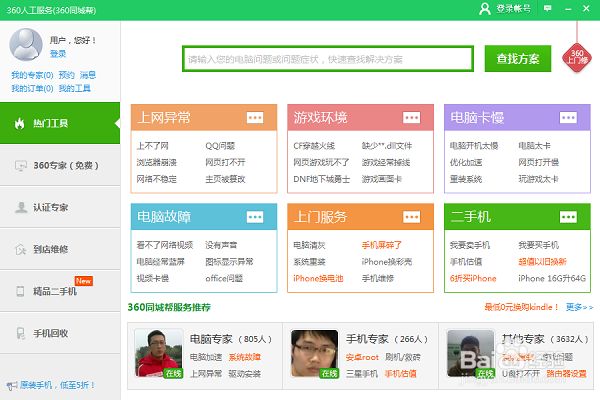Click 看不了网络视频 under 电脑故障
This screenshot has width=600, height=400.
(165, 245)
